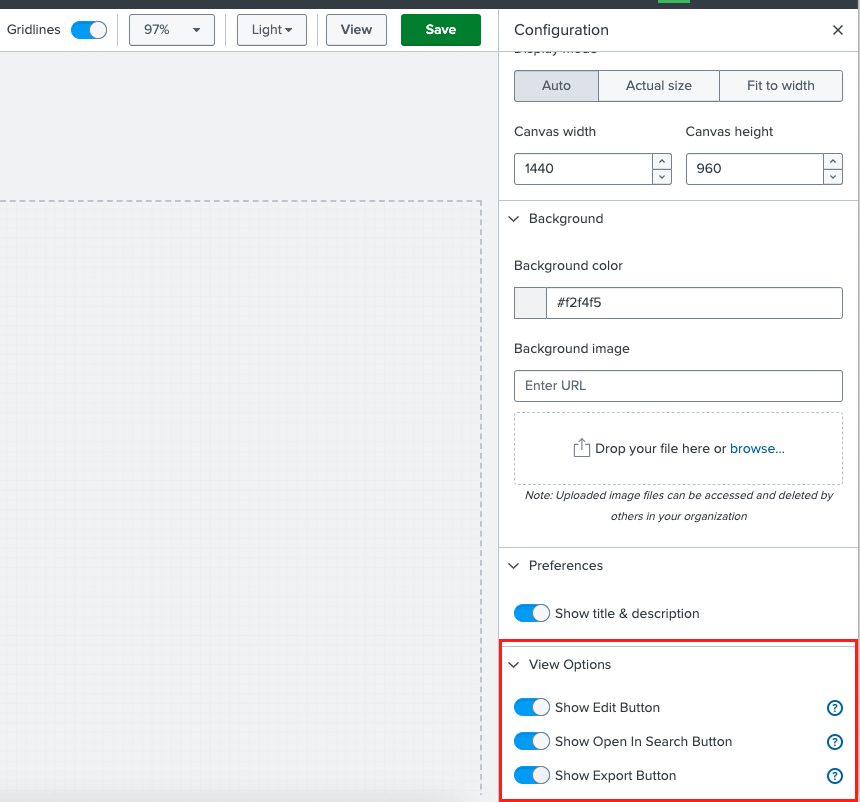Collapse the View Options section
The width and height of the screenshot is (860, 802).
pyautogui.click(x=513, y=665)
